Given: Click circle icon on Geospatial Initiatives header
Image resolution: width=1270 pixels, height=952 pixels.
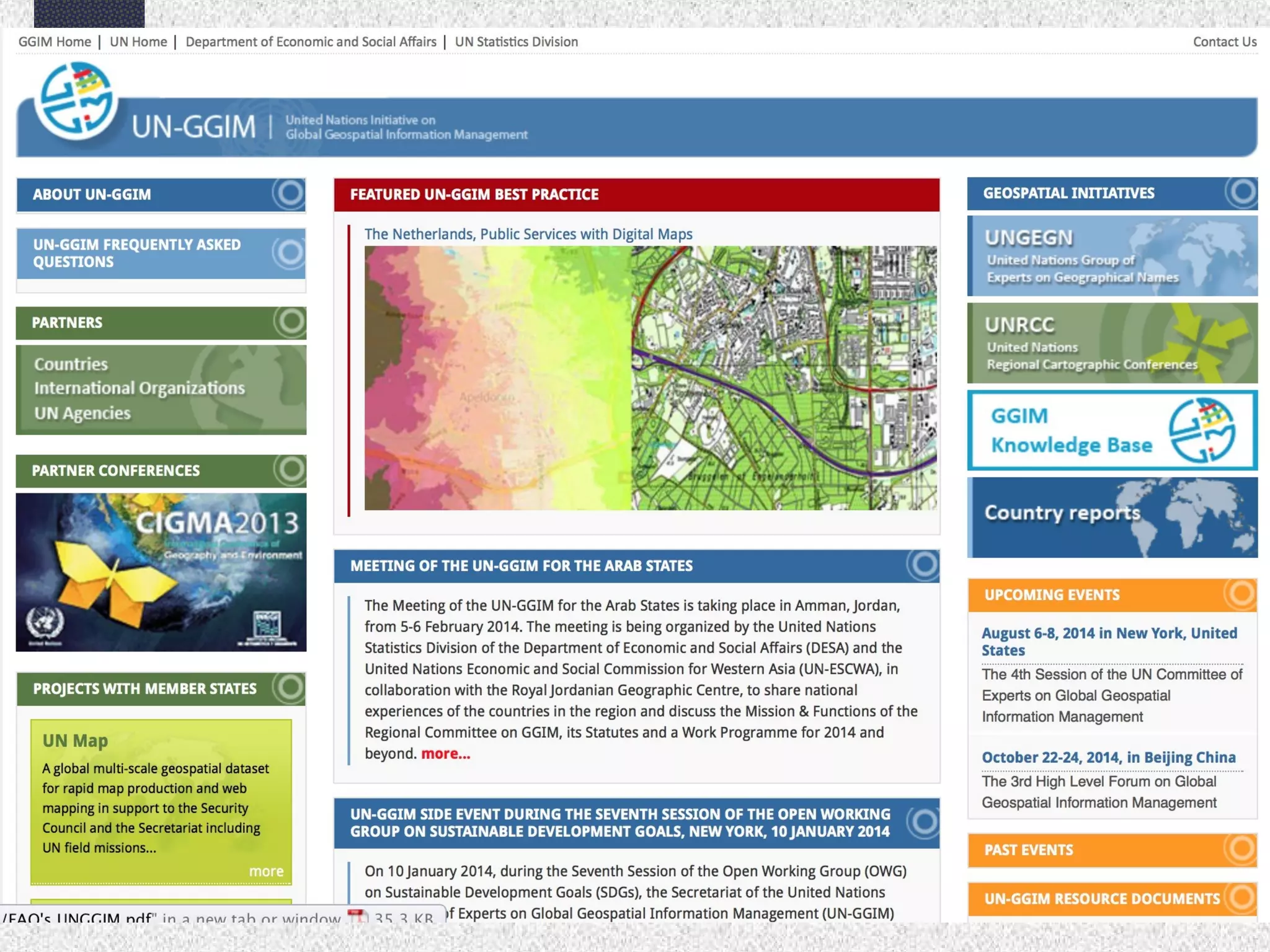Looking at the screenshot, I should point(1242,192).
